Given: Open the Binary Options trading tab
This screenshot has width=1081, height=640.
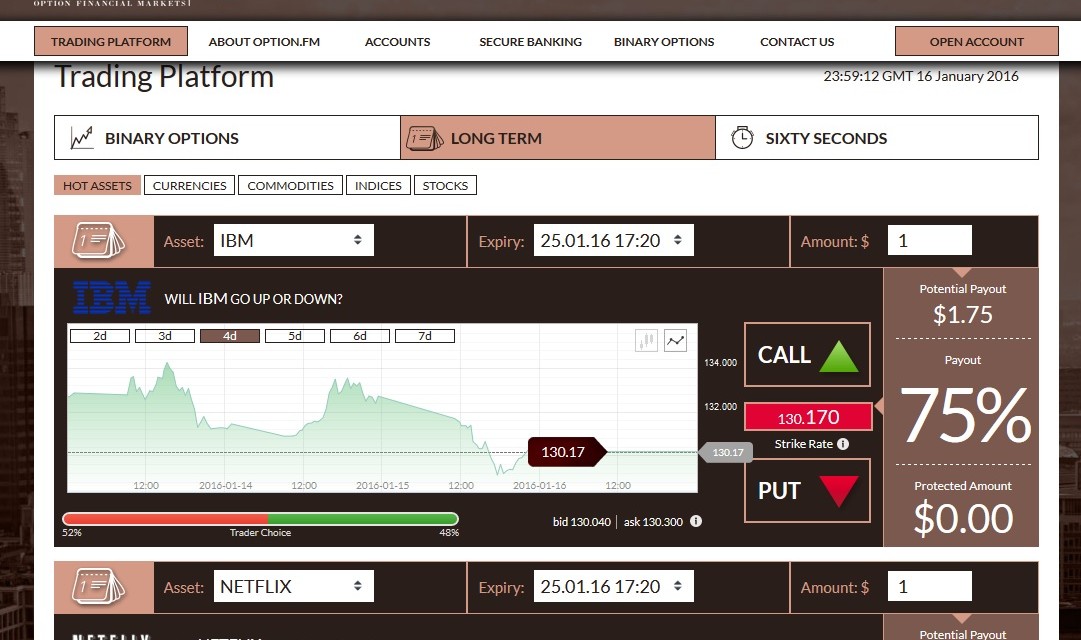Looking at the screenshot, I should (x=227, y=138).
